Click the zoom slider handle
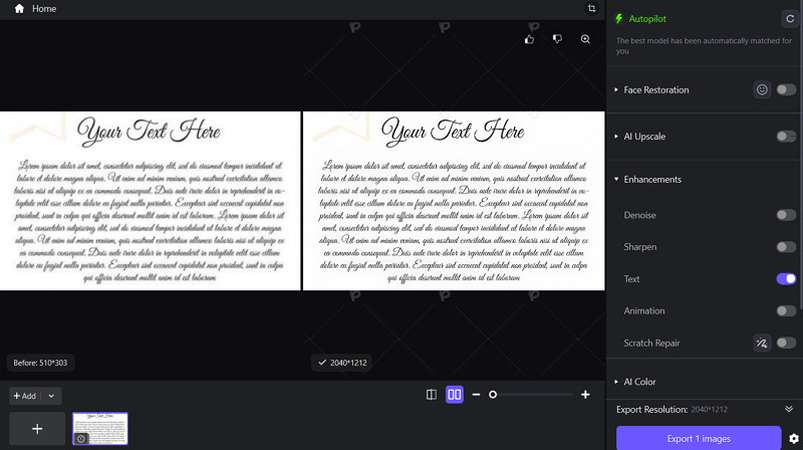 point(493,395)
